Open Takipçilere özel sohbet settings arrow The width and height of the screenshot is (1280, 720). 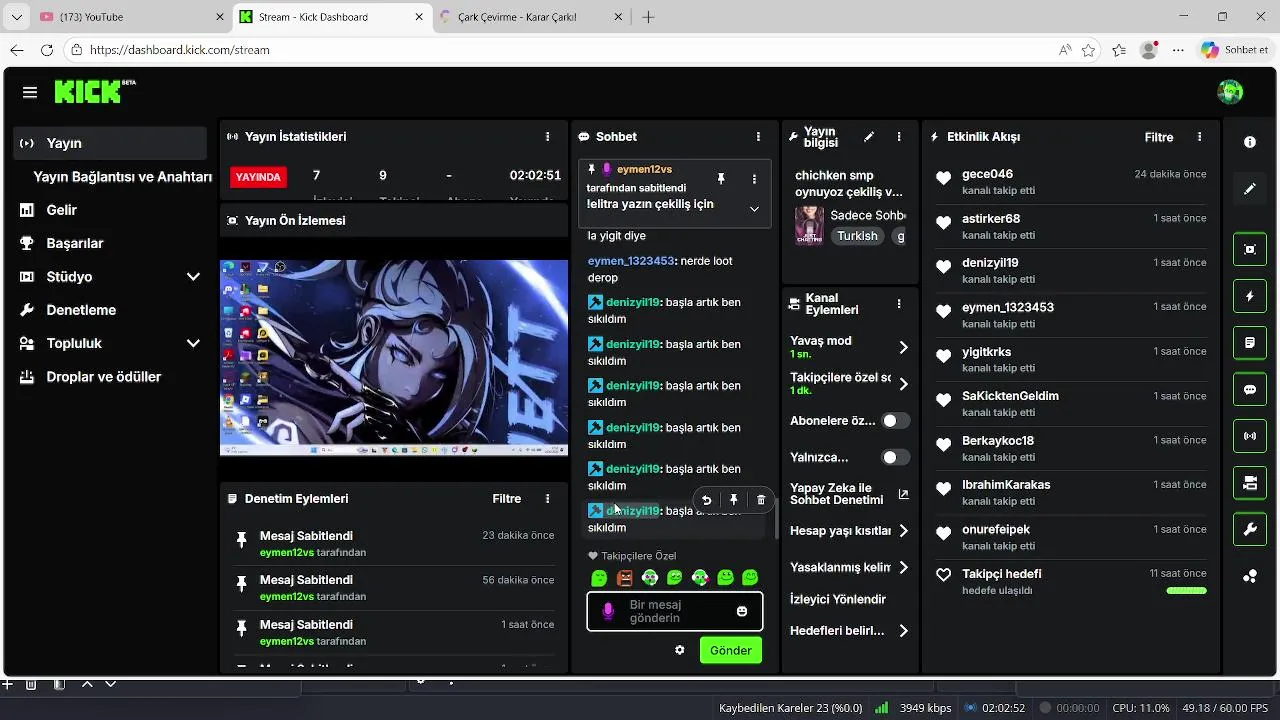(x=903, y=384)
